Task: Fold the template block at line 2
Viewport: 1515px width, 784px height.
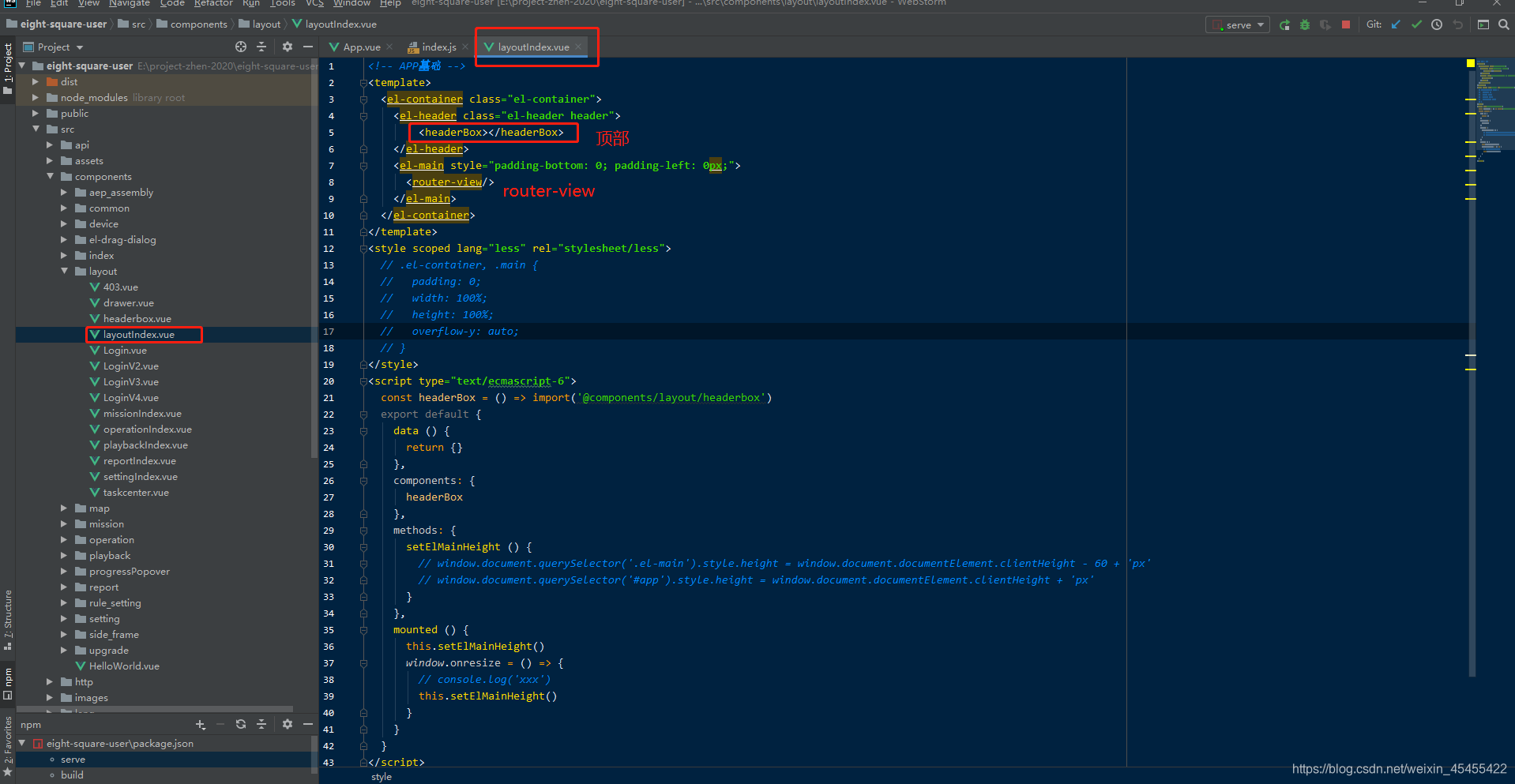Action: pos(363,83)
